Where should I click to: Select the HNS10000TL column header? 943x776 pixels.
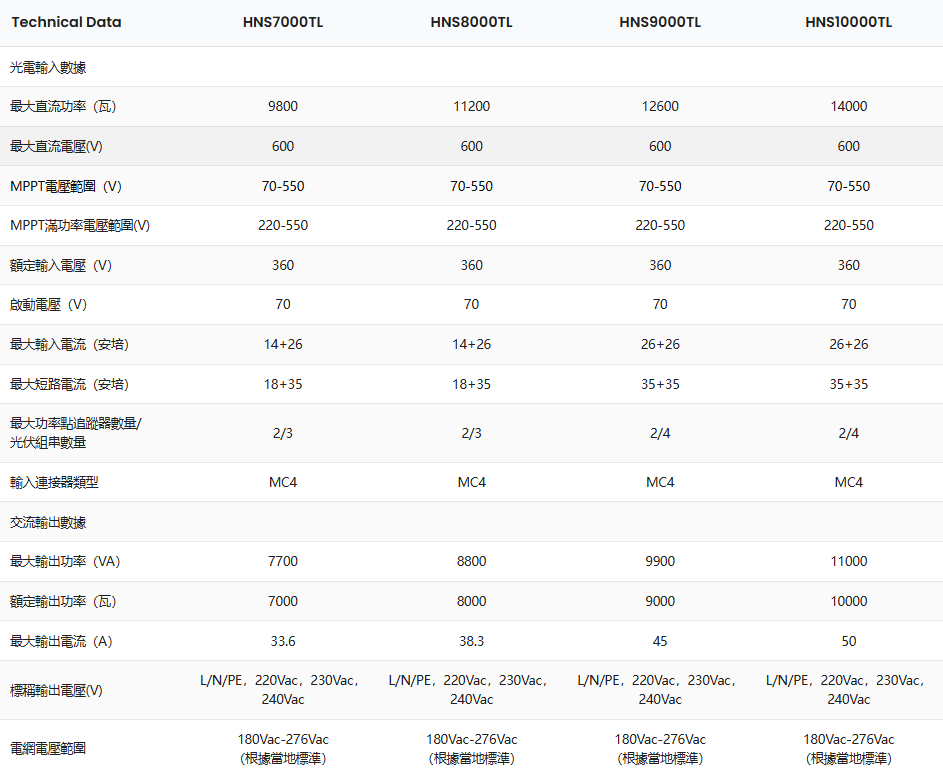click(x=848, y=23)
